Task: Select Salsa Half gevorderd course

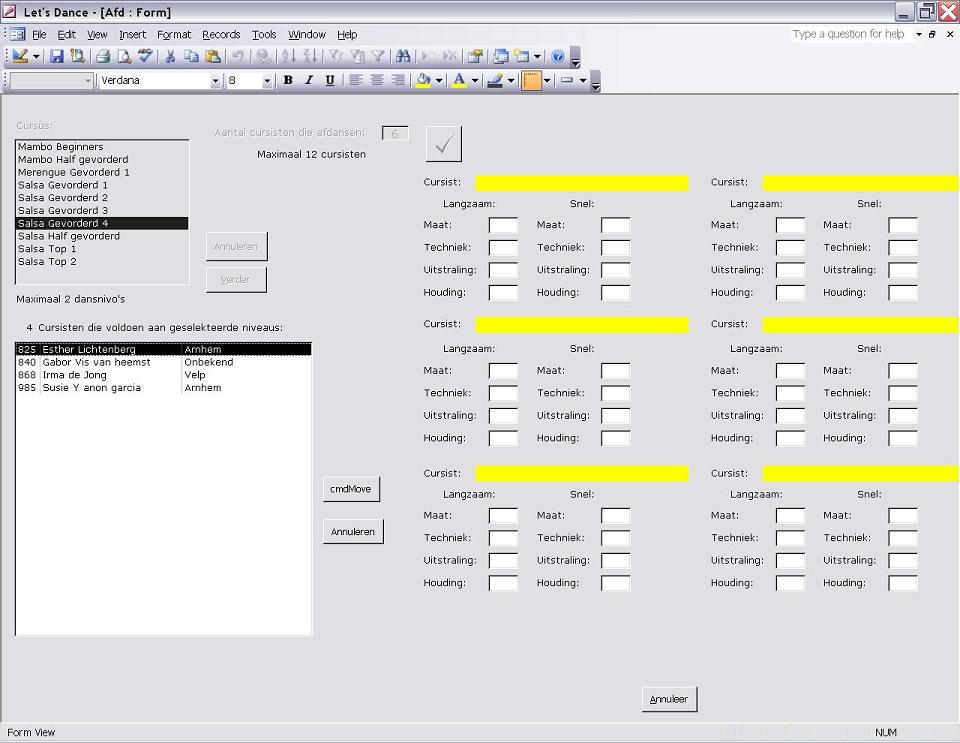Action: (x=102, y=236)
